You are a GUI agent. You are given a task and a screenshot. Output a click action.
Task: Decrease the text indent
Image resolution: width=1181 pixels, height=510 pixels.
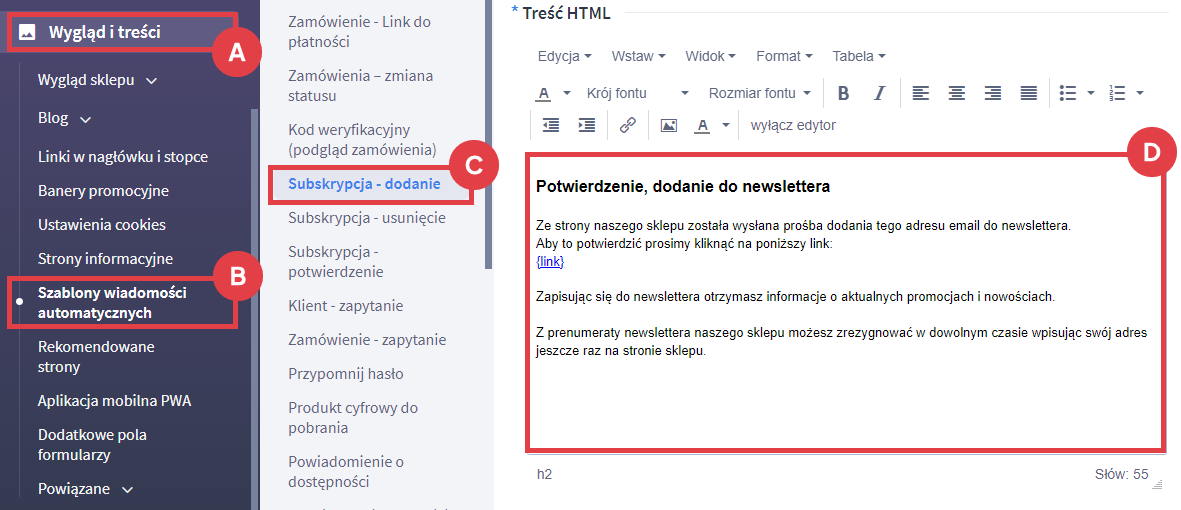tap(551, 125)
